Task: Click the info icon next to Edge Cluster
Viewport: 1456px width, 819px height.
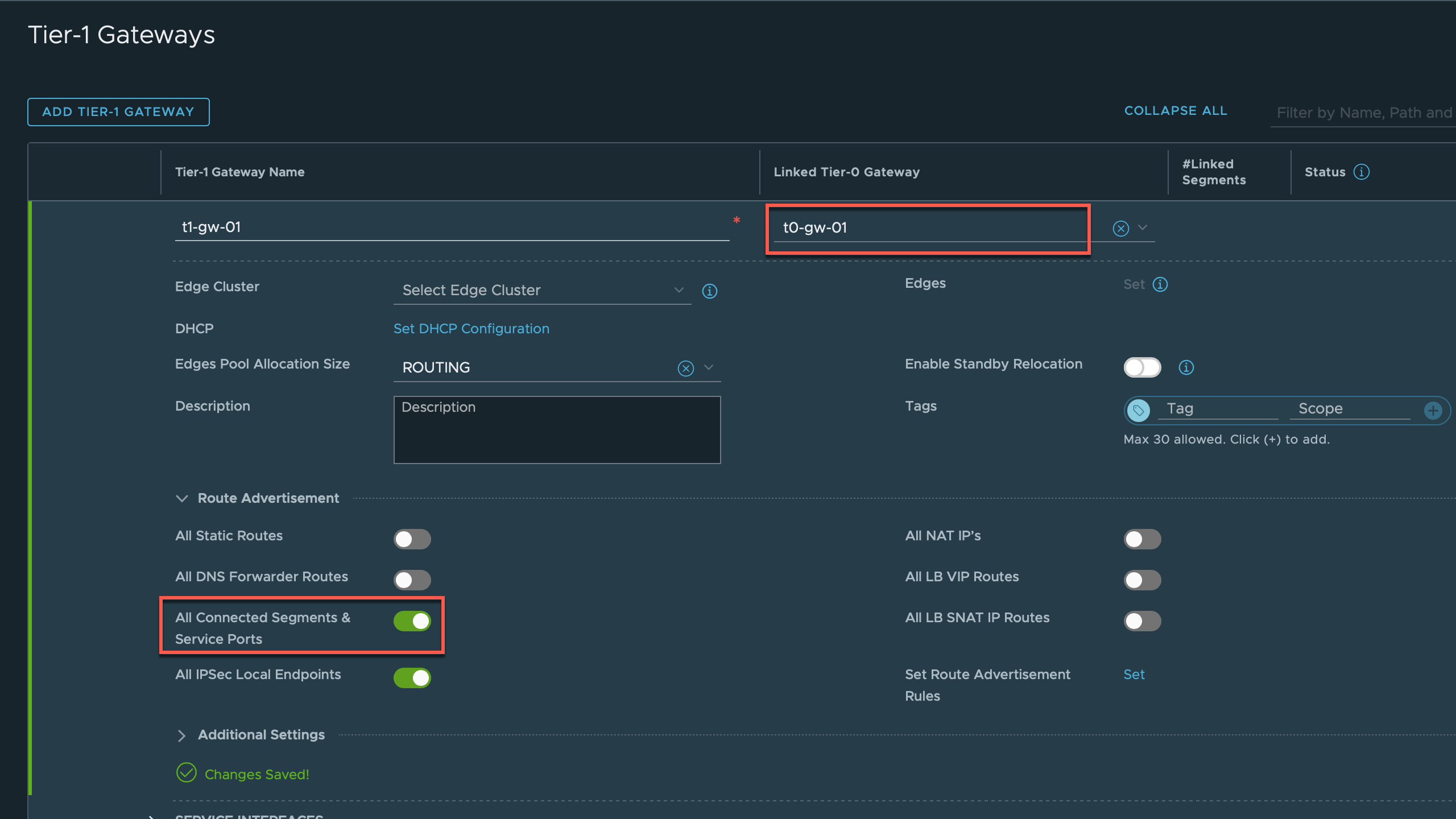Action: tap(710, 290)
